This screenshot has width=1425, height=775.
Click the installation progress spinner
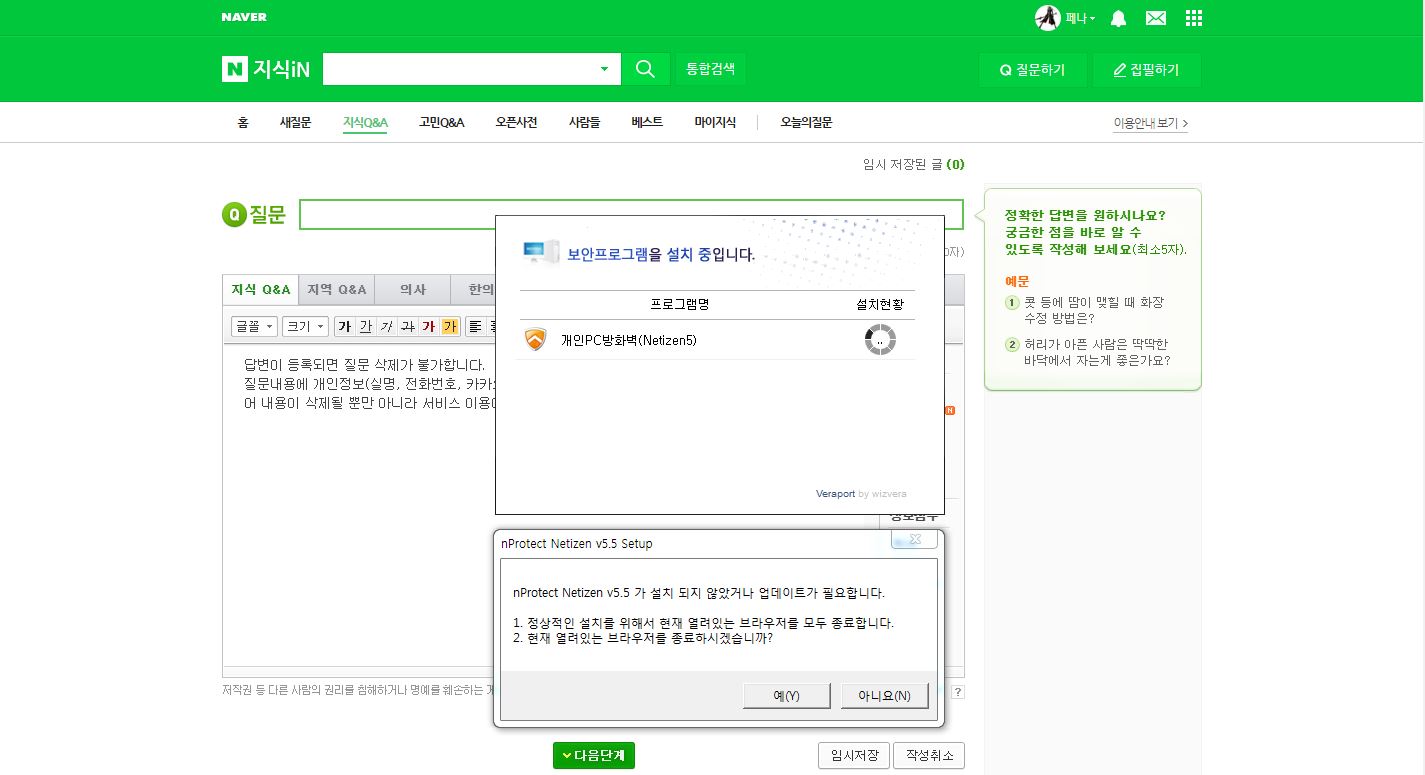(x=880, y=340)
